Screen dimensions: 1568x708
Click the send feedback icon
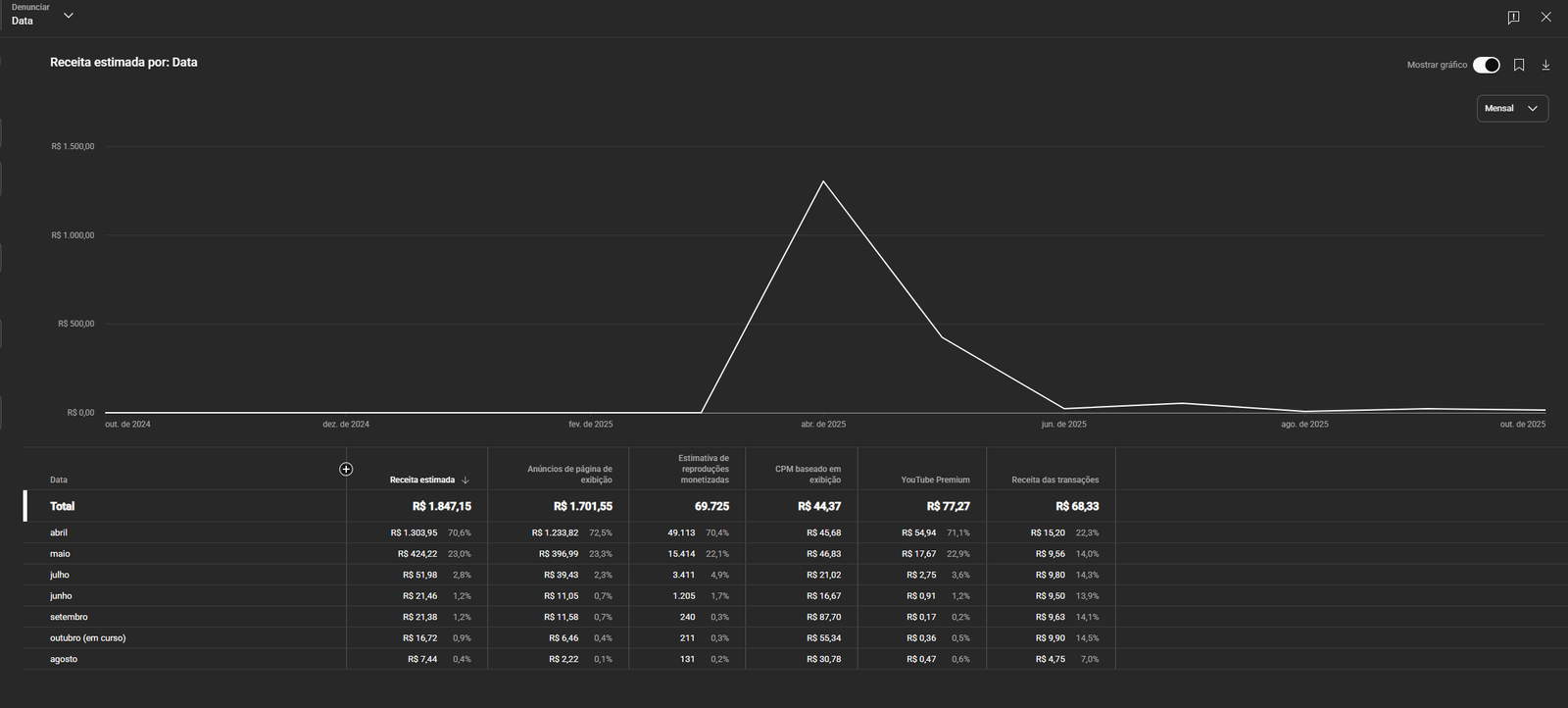tap(1513, 18)
